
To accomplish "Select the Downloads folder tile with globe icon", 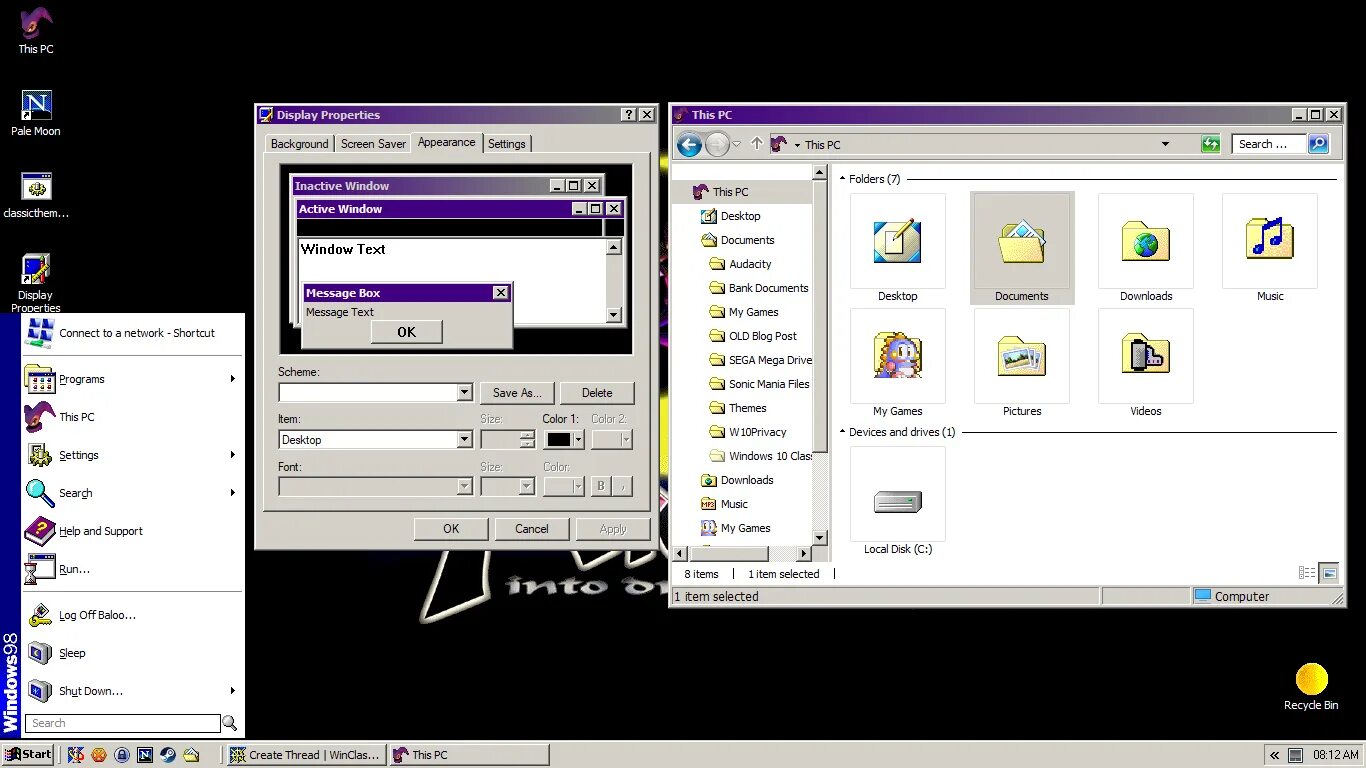I will coord(1146,248).
